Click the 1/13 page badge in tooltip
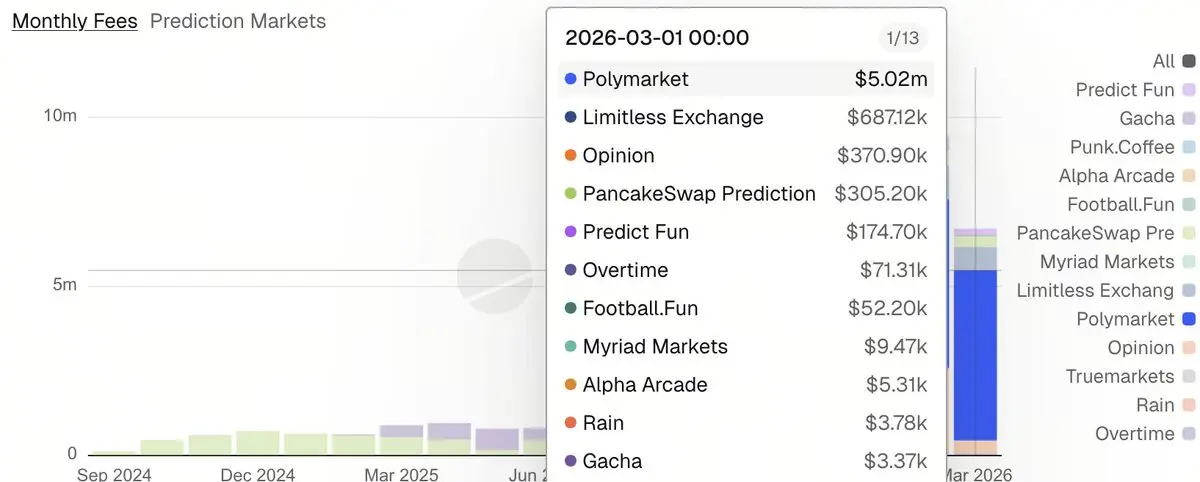1200x482 pixels. coord(902,38)
